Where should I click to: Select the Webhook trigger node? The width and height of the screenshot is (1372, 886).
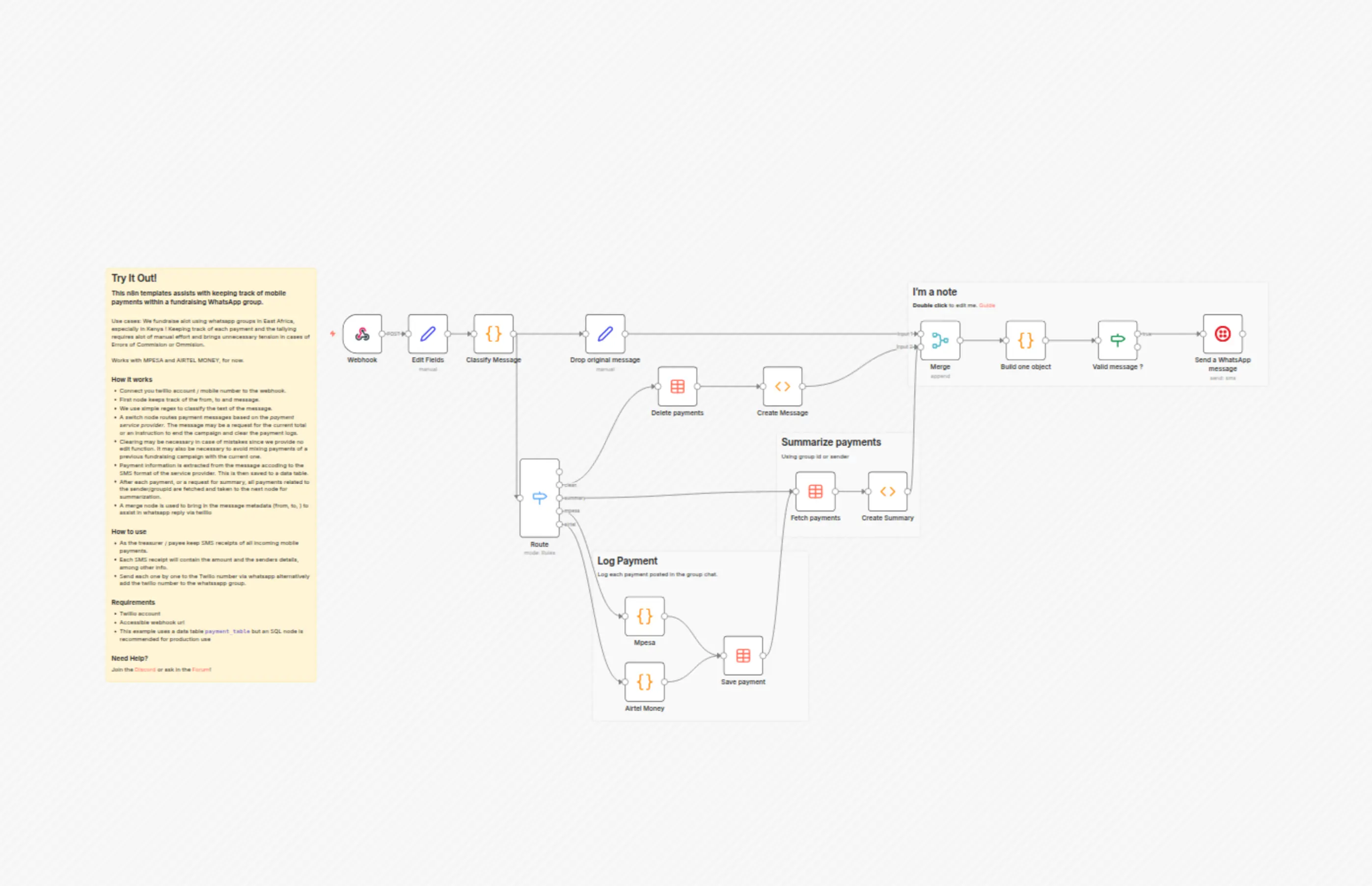[x=362, y=334]
